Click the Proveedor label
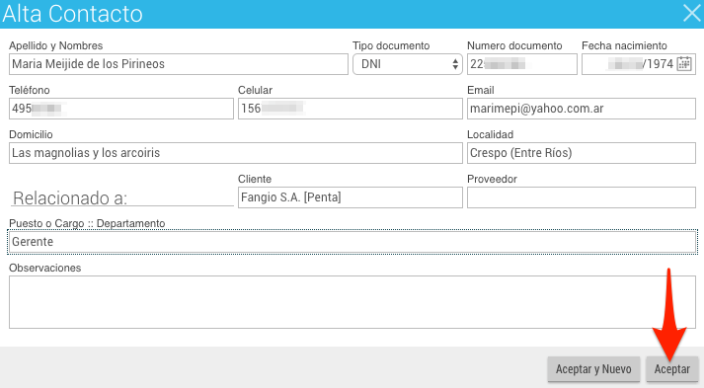 point(492,179)
